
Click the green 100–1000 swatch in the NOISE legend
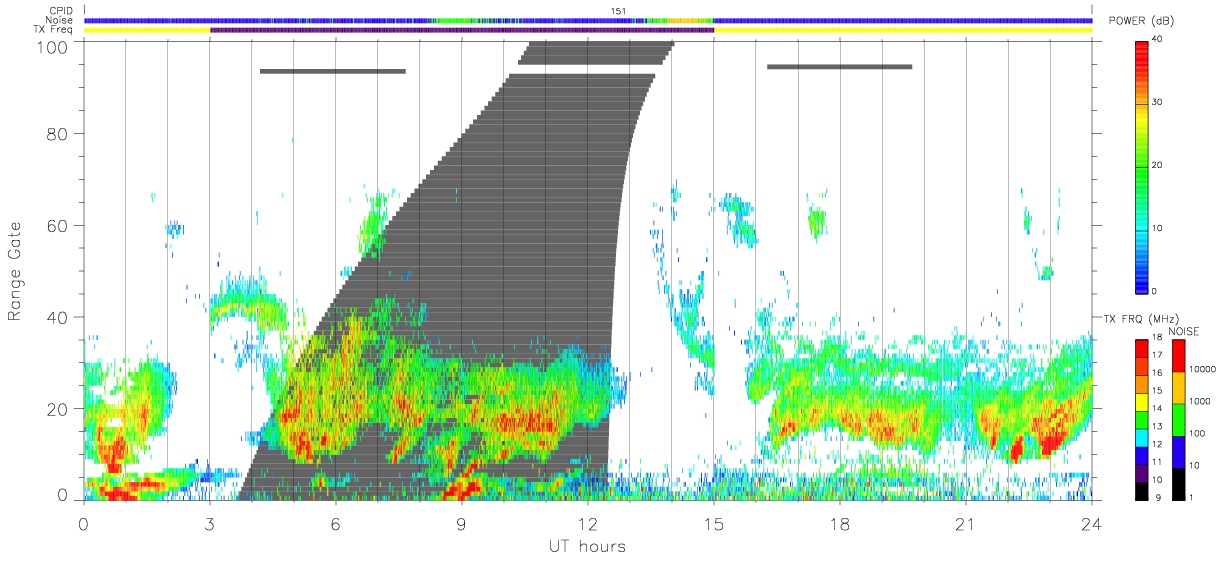(x=1178, y=419)
